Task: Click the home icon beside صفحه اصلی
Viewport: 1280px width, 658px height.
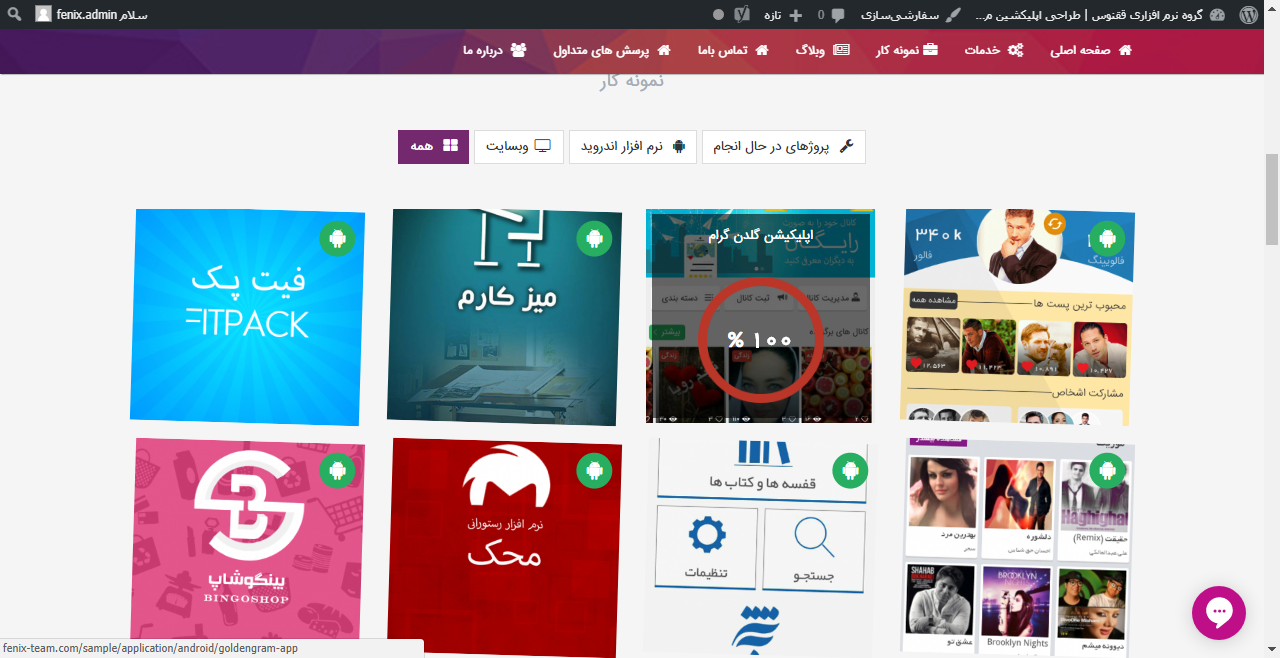Action: point(1125,50)
